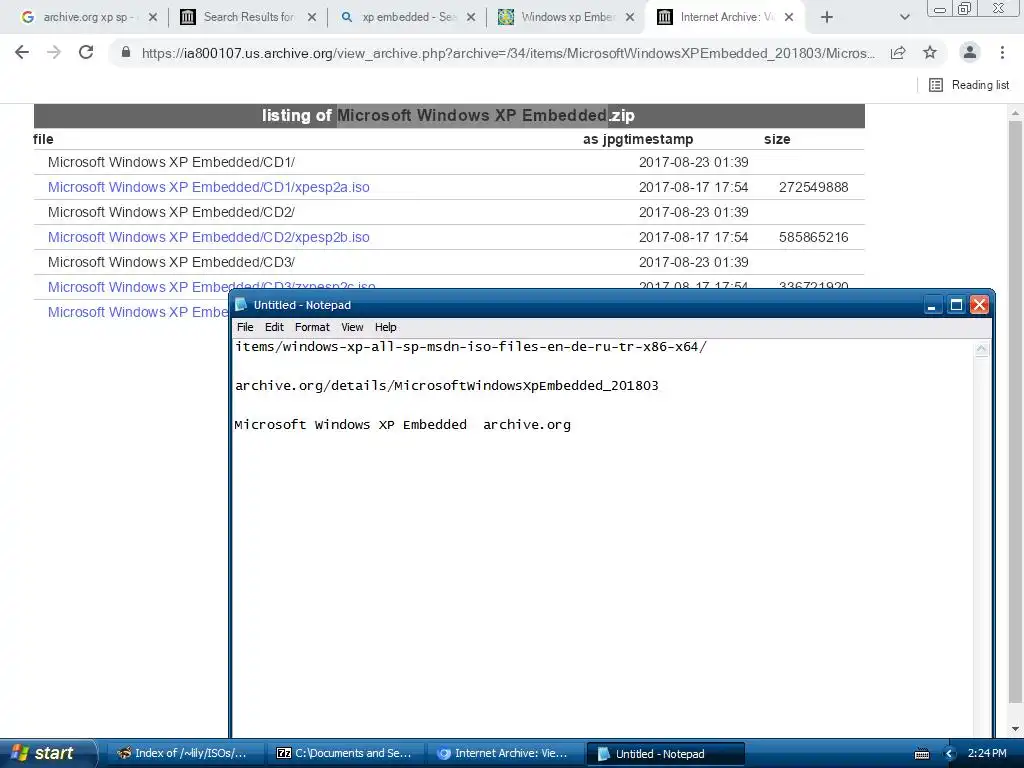Click the browser forward arrow
Viewport: 1024px width, 768px height.
click(54, 52)
